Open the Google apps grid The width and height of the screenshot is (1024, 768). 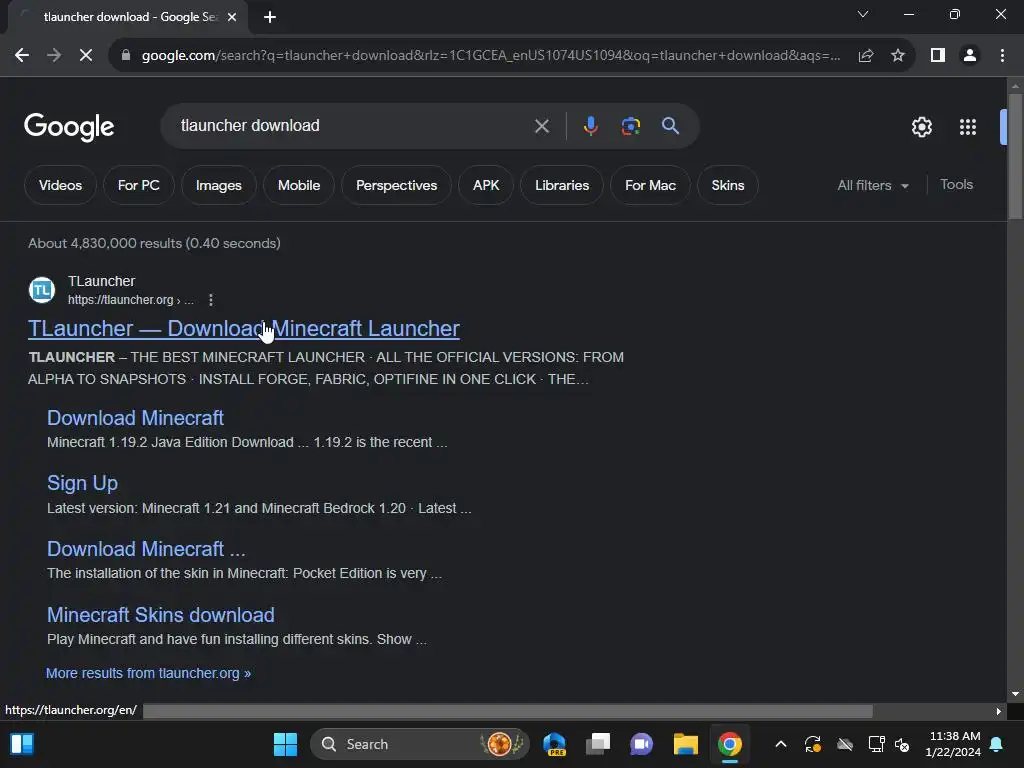(x=968, y=127)
